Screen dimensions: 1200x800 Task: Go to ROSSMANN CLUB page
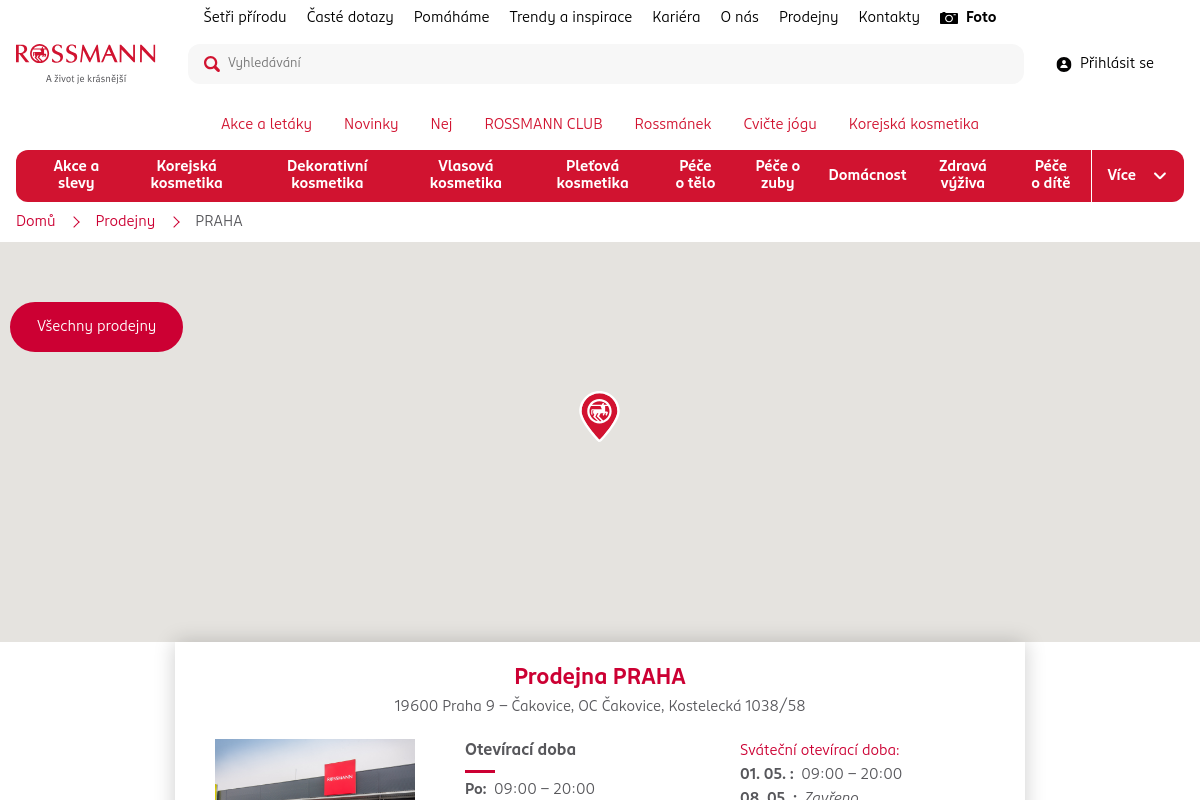click(x=543, y=125)
